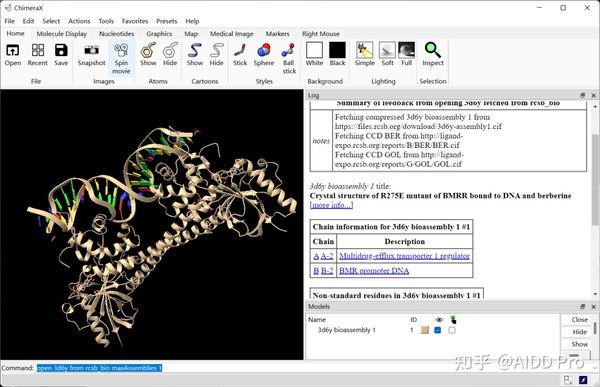Open the Tools menu

click(106, 21)
